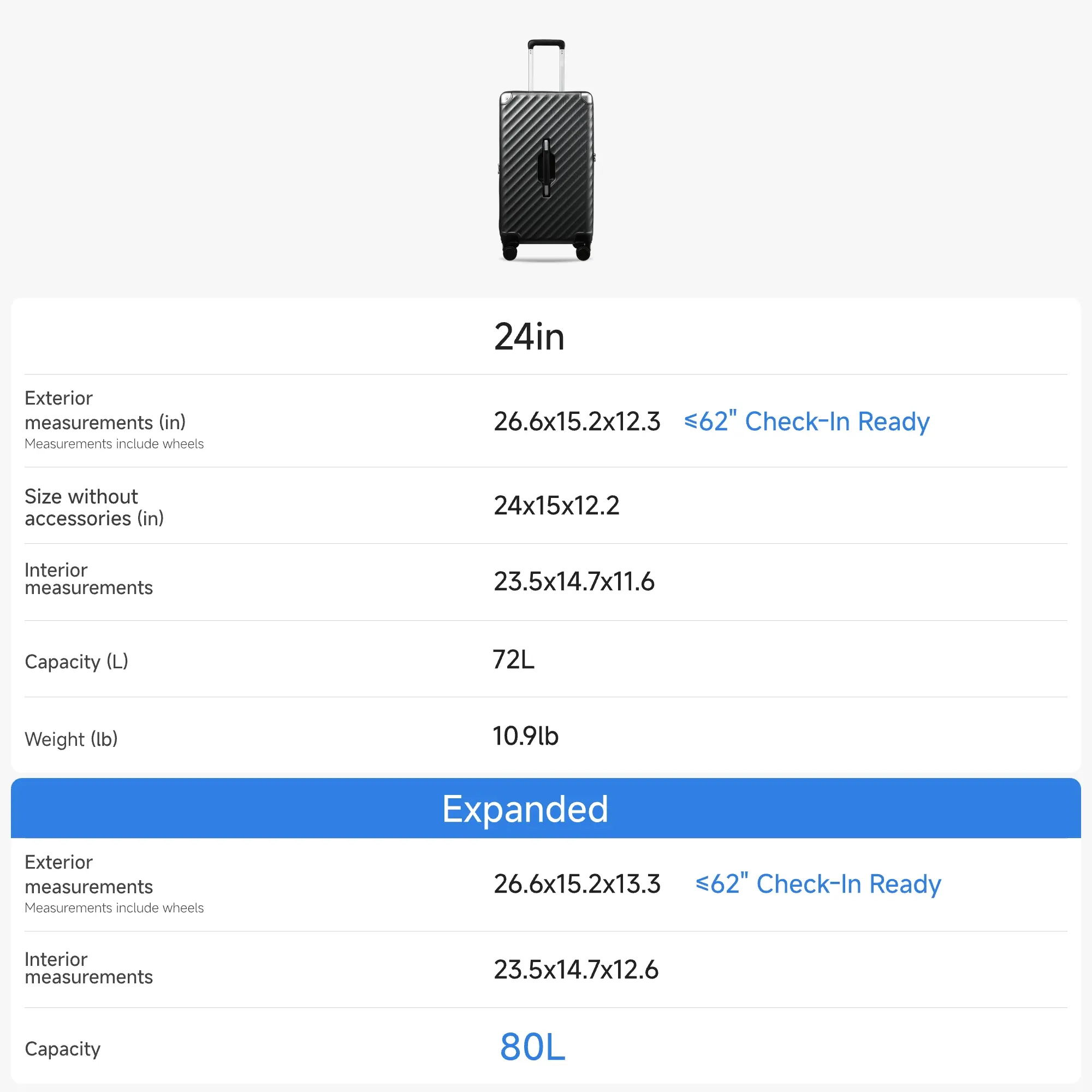Select the 23.5x14.7x12.6 expanded interior value

(575, 970)
